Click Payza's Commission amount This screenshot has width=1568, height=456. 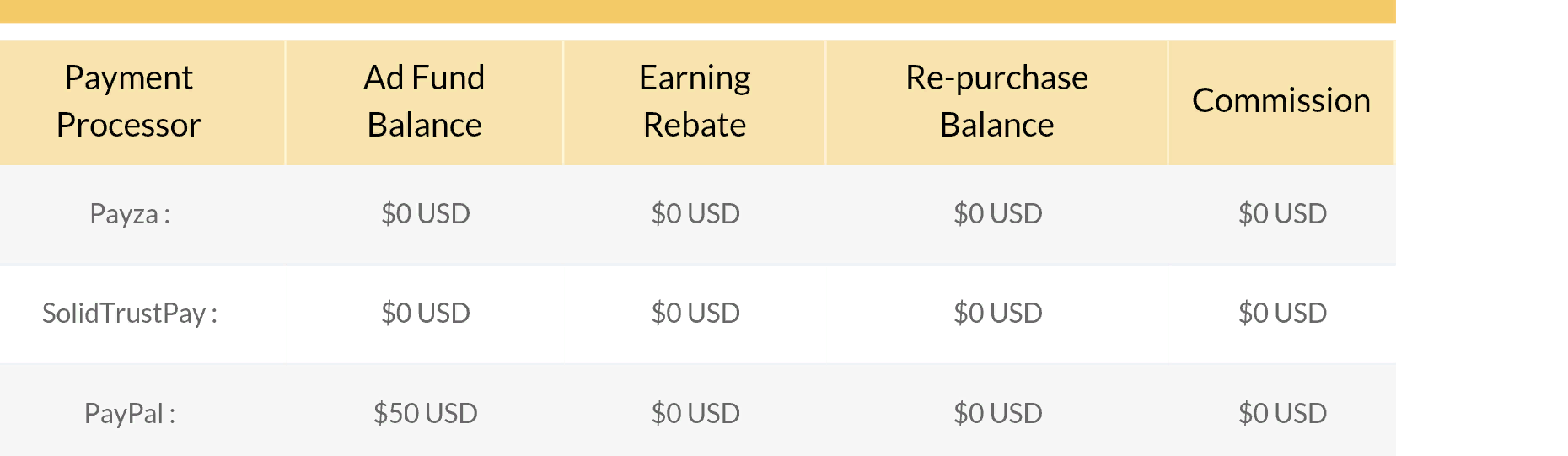point(1282,213)
